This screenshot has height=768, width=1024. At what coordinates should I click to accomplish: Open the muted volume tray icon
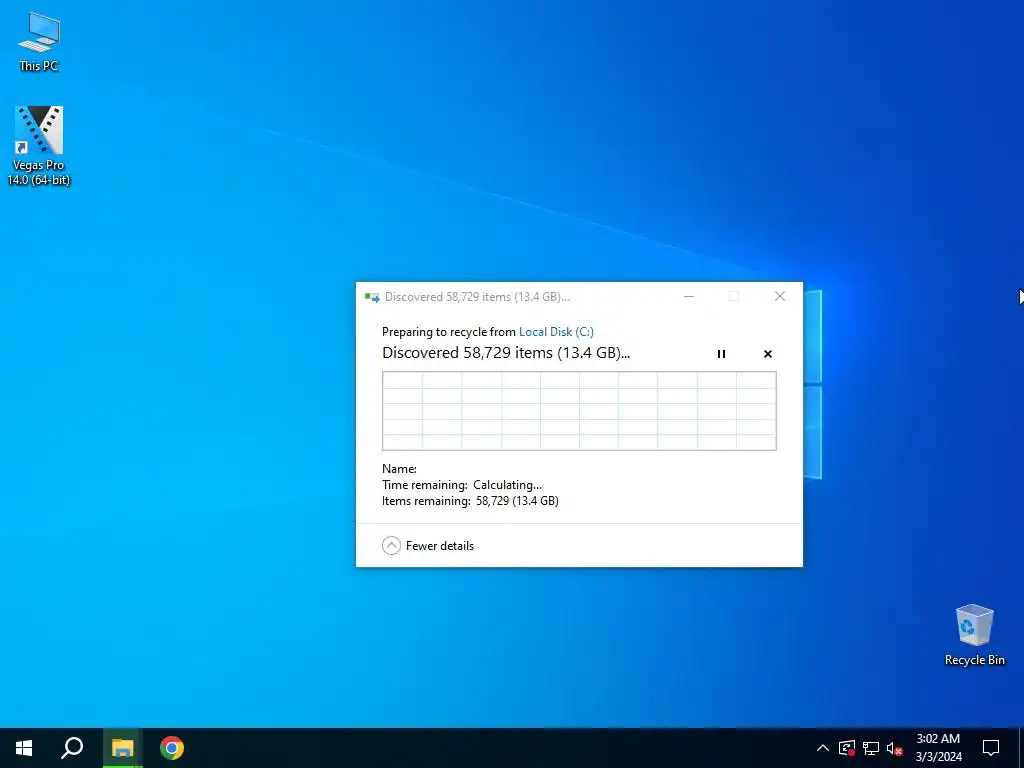(x=895, y=748)
